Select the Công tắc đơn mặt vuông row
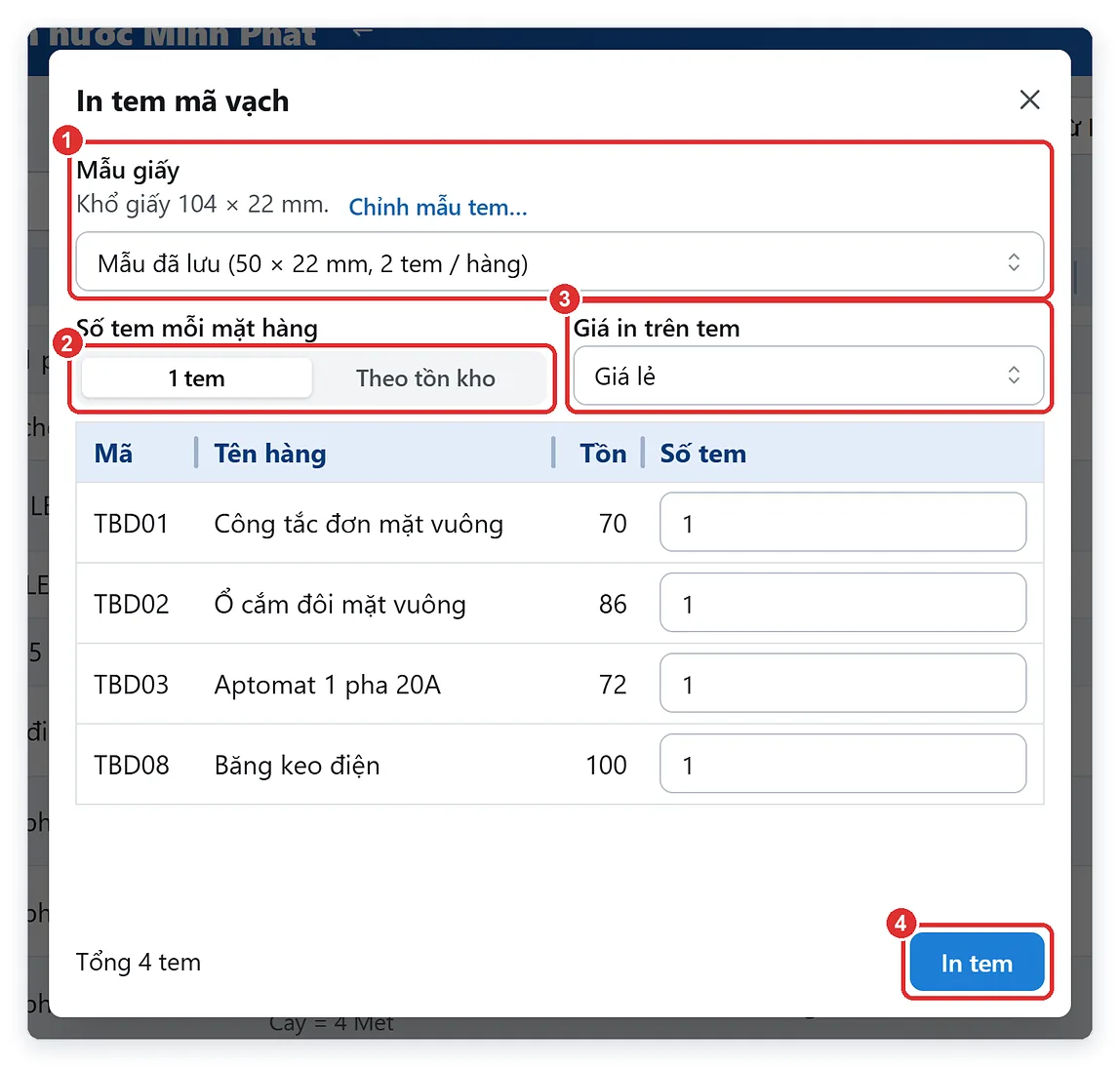1120x1067 pixels. (559, 523)
